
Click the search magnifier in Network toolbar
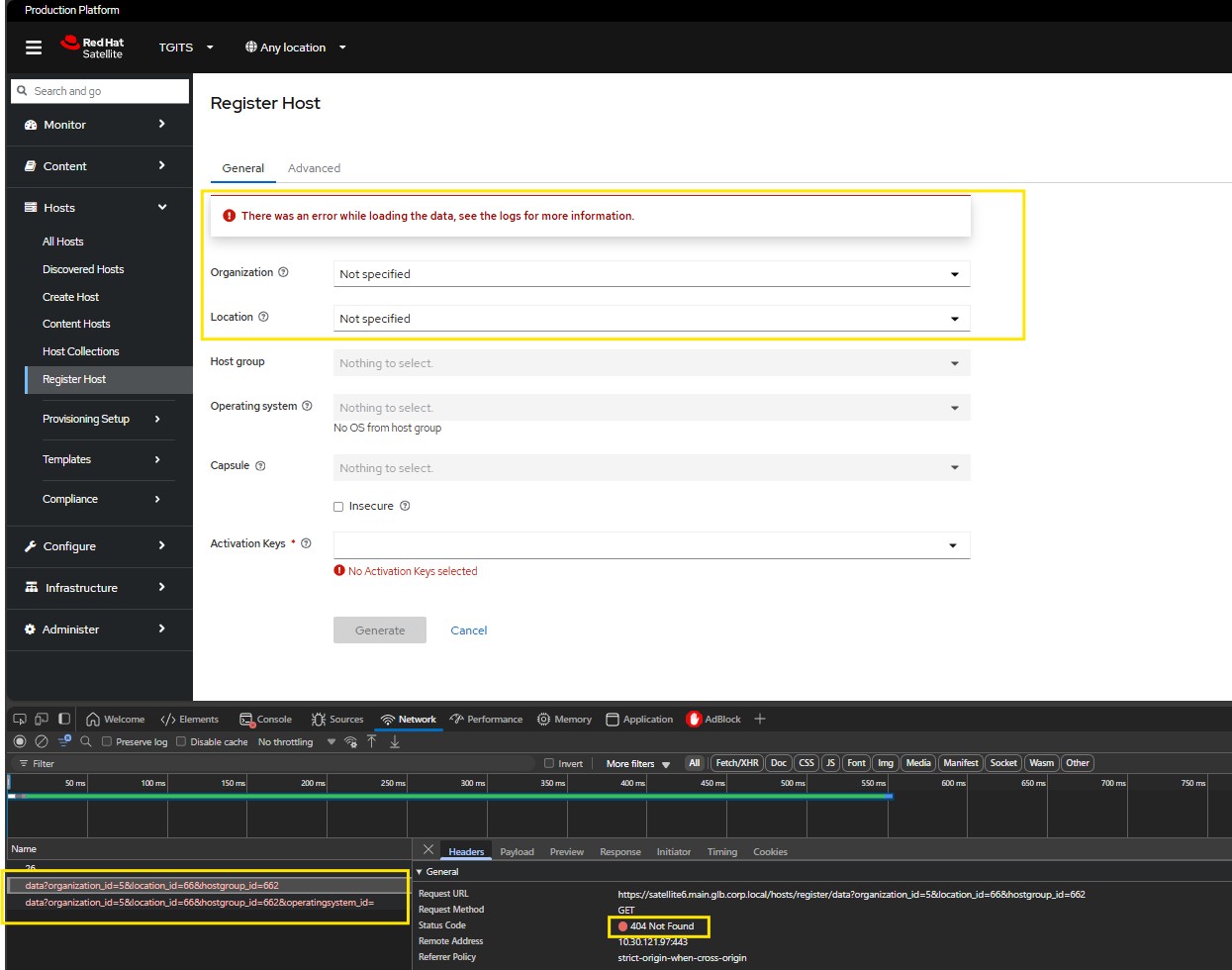pyautogui.click(x=86, y=741)
